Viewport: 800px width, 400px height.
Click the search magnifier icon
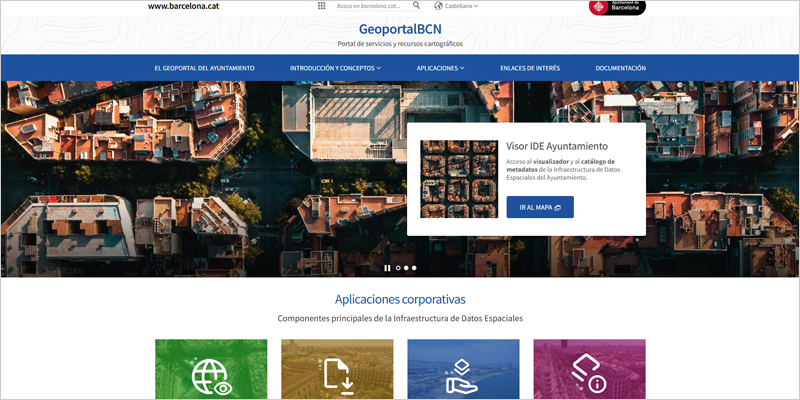[x=416, y=5]
